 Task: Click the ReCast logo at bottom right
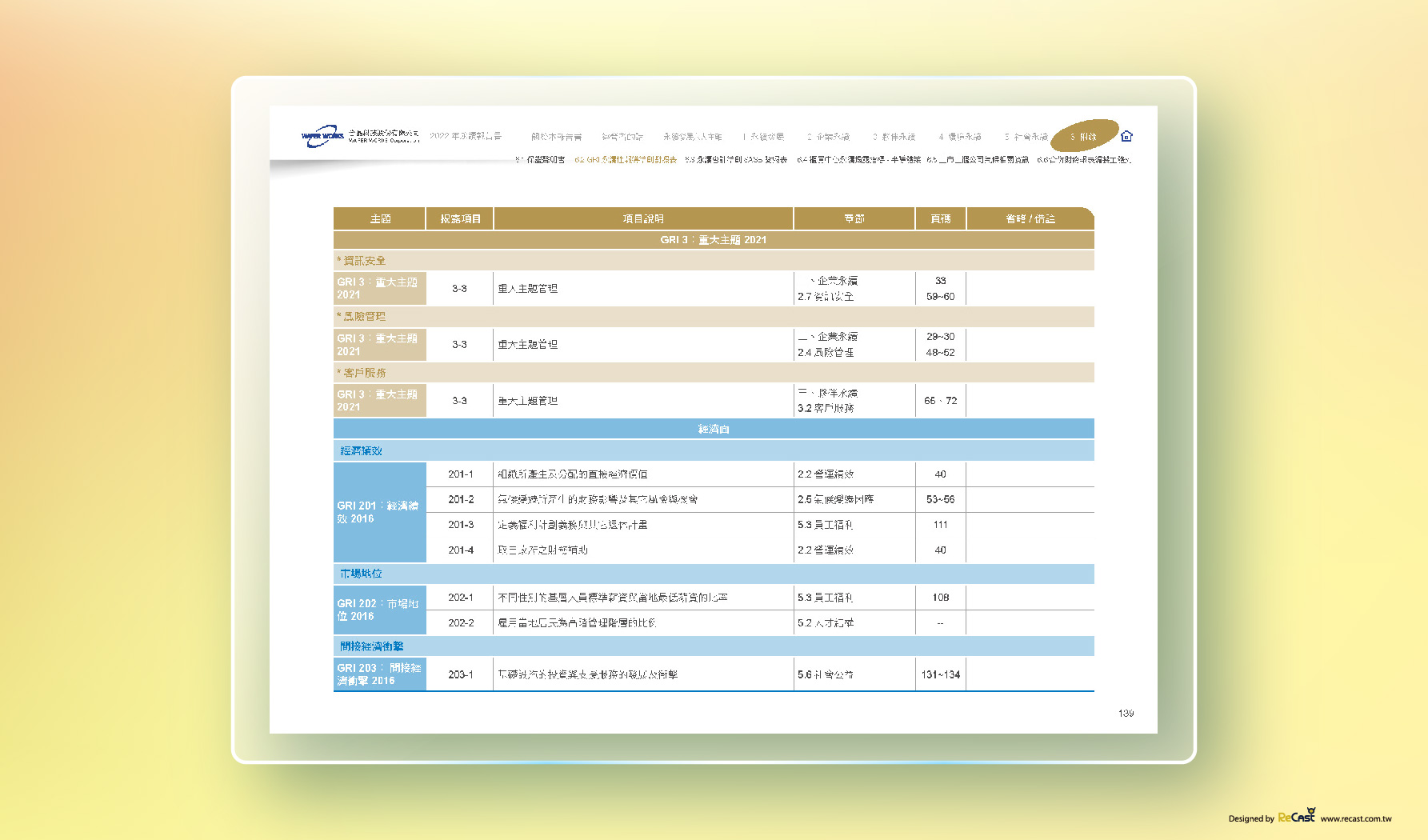pyautogui.click(x=1297, y=816)
